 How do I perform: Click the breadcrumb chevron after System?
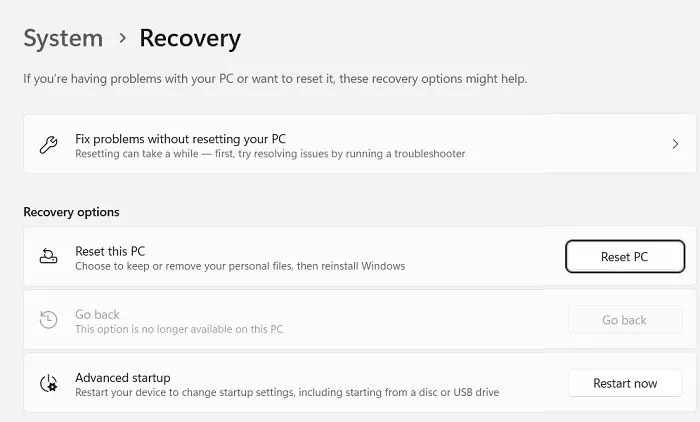[x=122, y=39]
